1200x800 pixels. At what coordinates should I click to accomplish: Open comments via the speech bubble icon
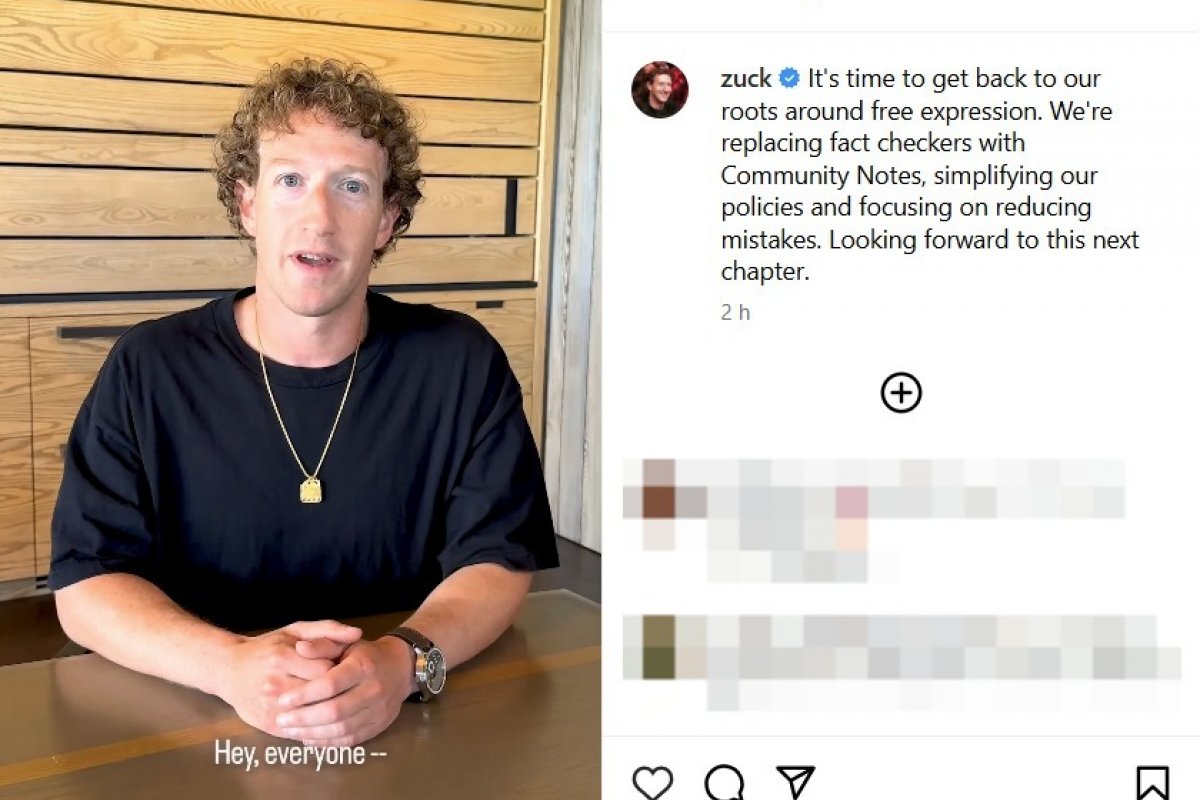723,782
